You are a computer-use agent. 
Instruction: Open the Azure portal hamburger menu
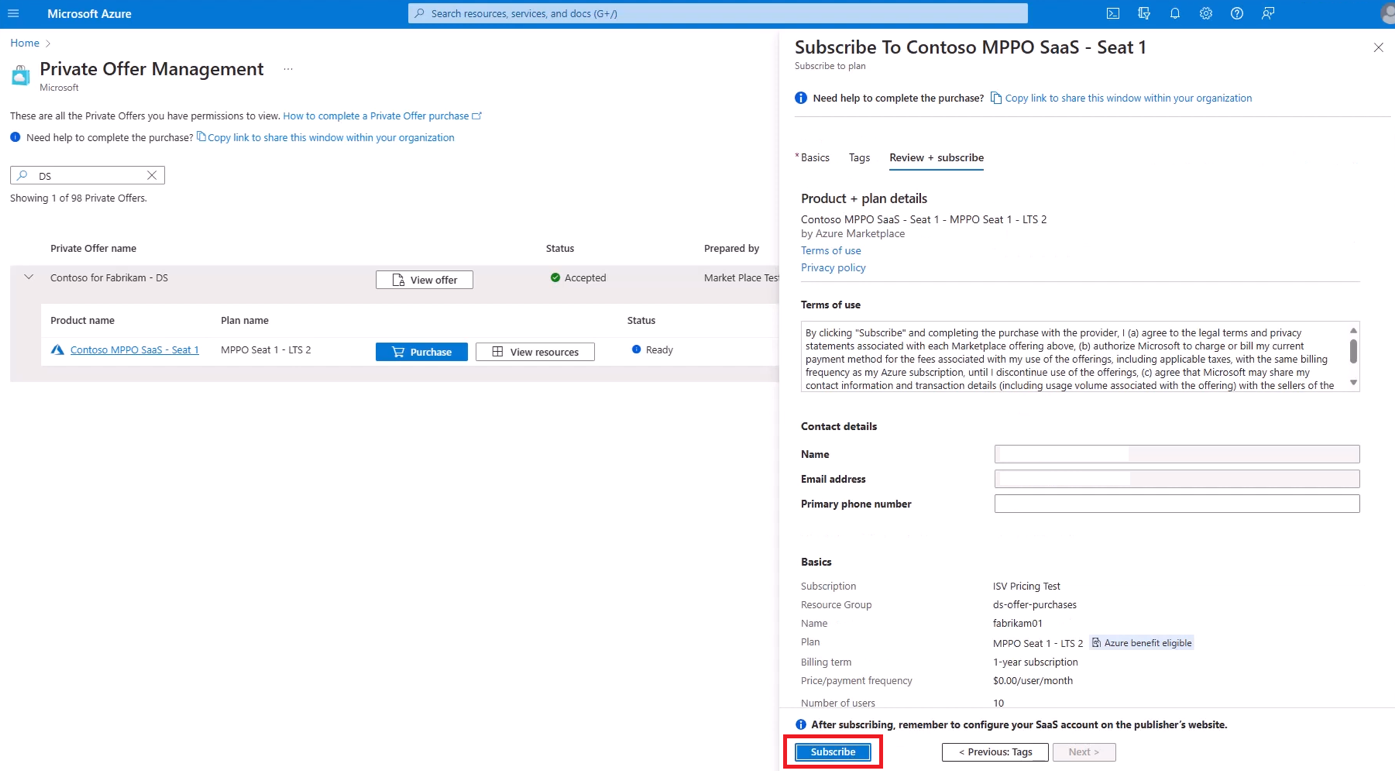click(x=14, y=14)
